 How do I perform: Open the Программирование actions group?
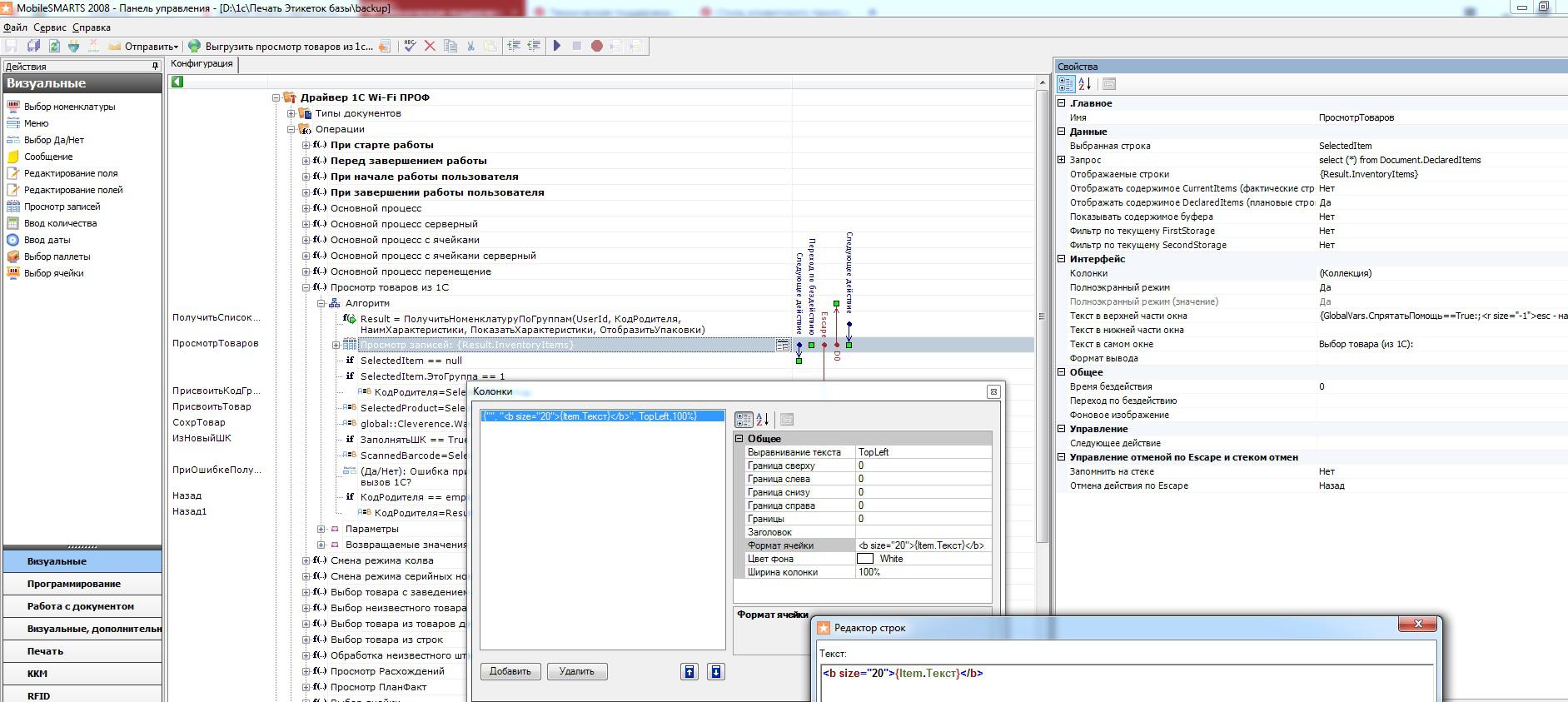[82, 584]
